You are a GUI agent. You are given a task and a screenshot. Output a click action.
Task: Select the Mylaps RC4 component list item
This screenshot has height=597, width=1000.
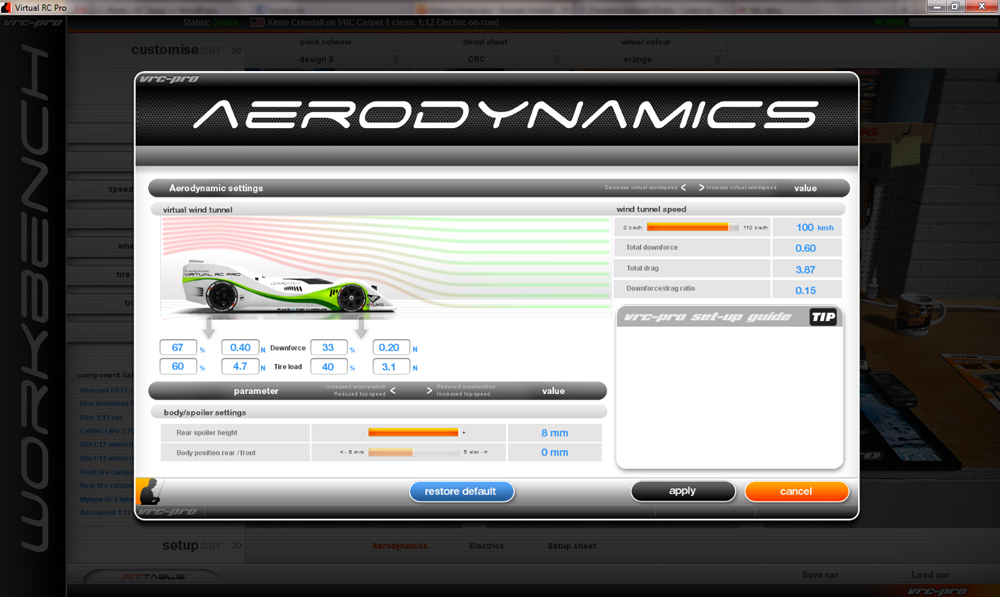tap(107, 499)
